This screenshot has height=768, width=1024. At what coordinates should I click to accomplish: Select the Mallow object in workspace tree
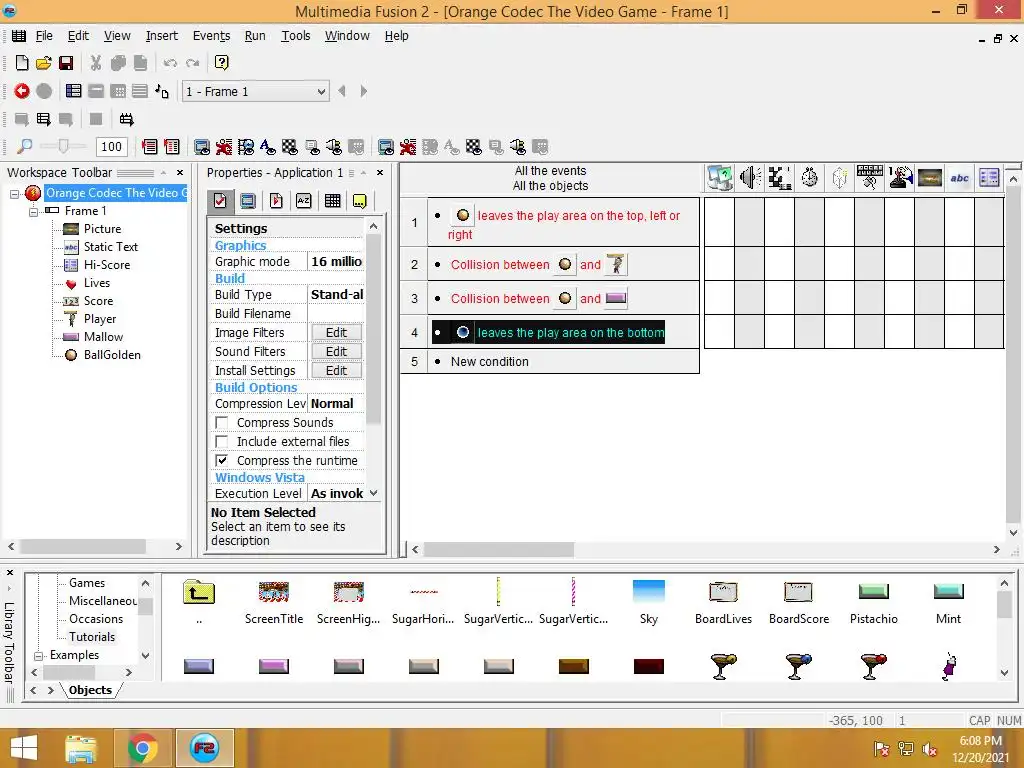103,337
